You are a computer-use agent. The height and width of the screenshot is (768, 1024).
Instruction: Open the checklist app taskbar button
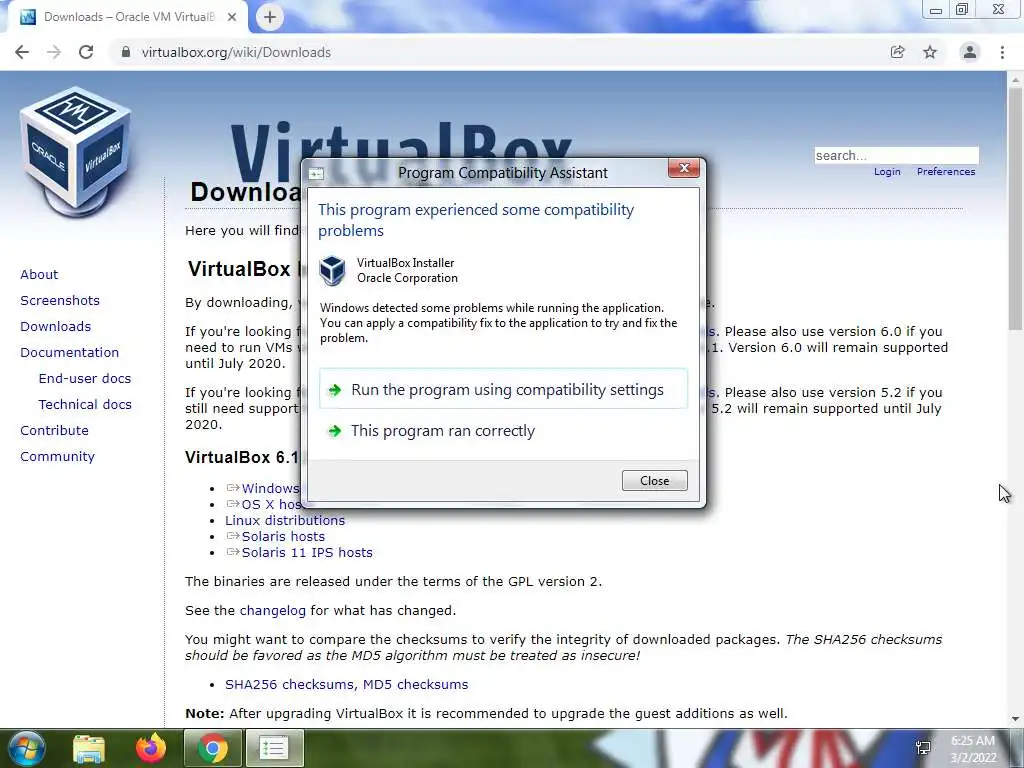click(x=274, y=748)
